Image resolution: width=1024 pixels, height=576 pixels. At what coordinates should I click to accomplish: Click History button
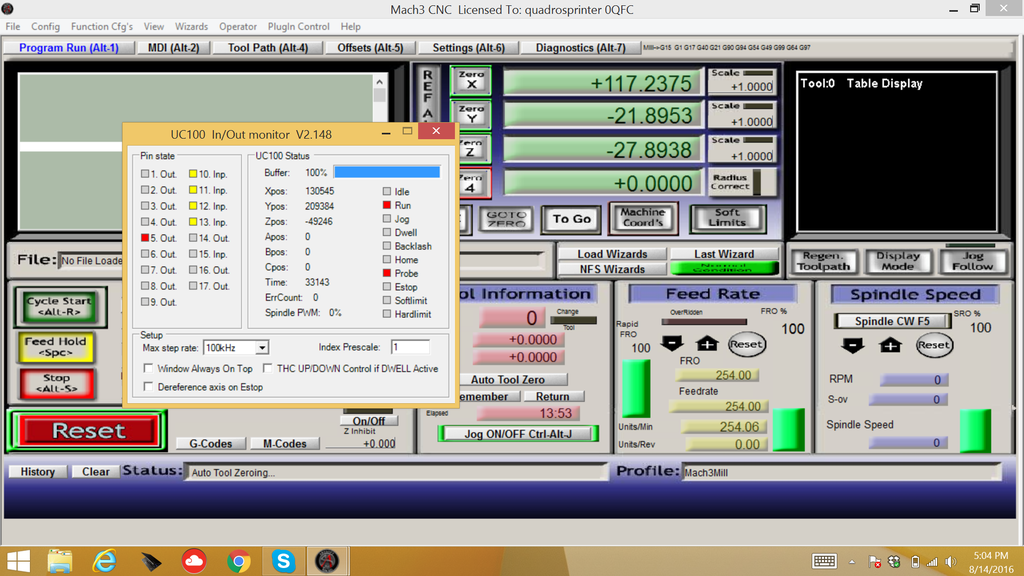pyautogui.click(x=37, y=472)
